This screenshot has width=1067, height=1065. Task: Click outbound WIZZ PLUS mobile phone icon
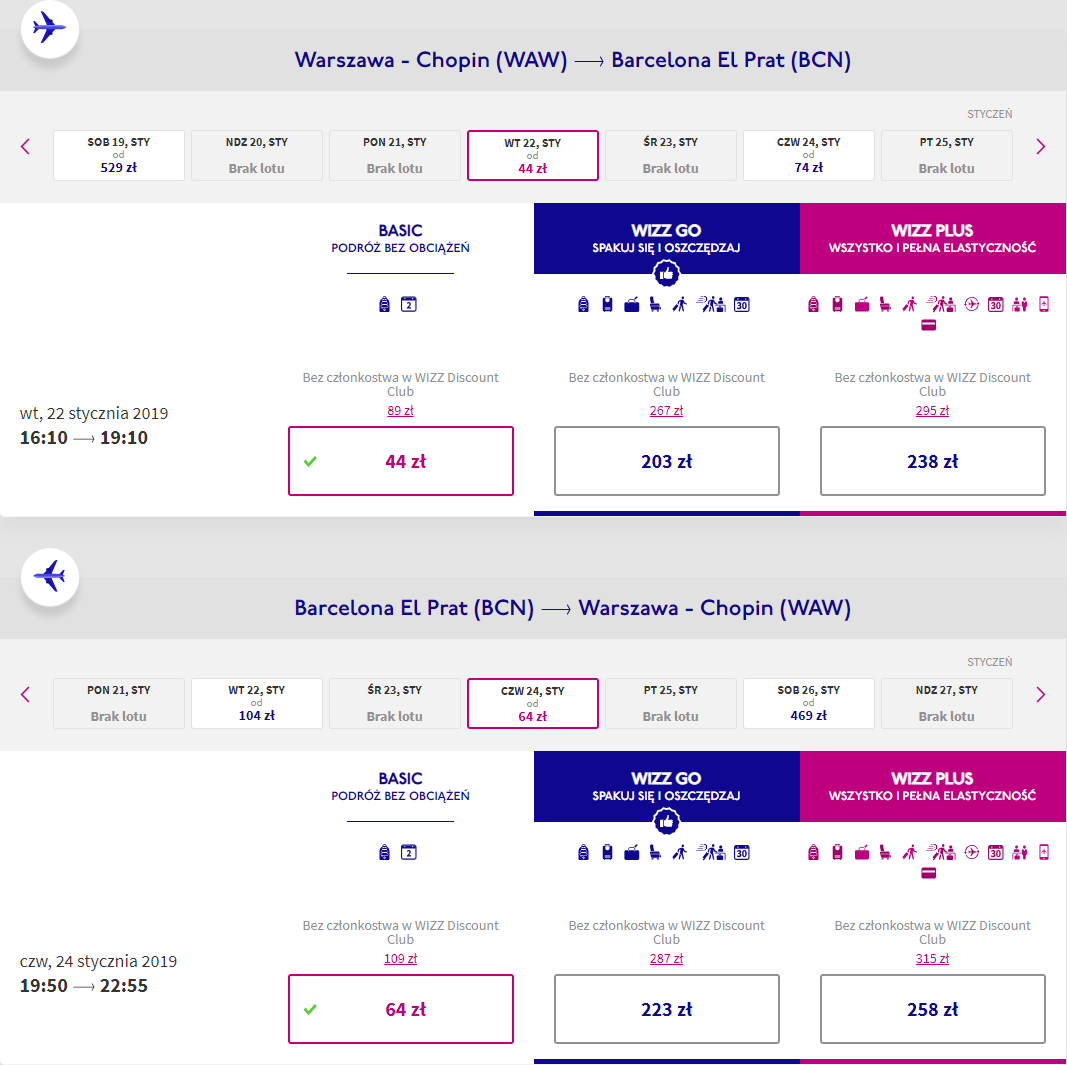[x=1044, y=304]
